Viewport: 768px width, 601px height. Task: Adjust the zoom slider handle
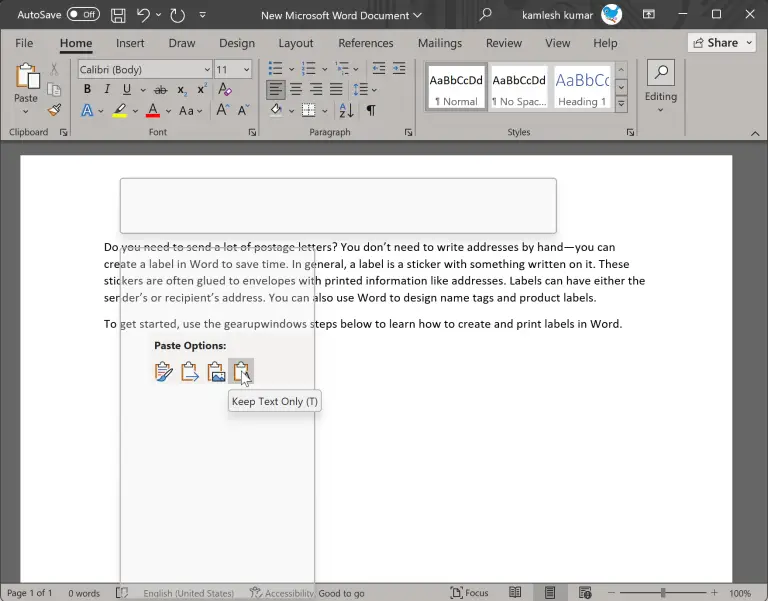click(x=663, y=593)
